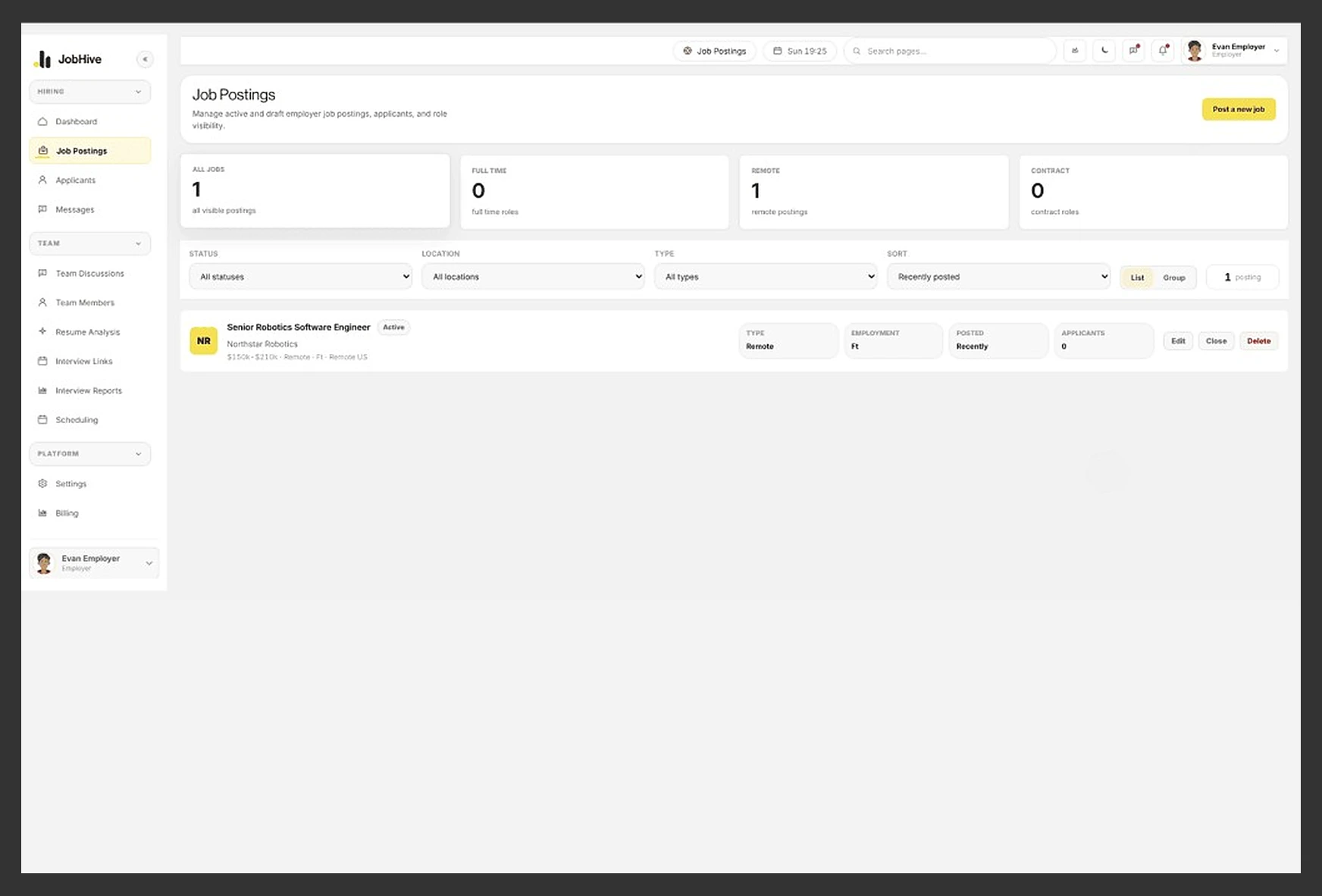The width and height of the screenshot is (1322, 896).
Task: Open Team Discussions
Action: point(89,274)
